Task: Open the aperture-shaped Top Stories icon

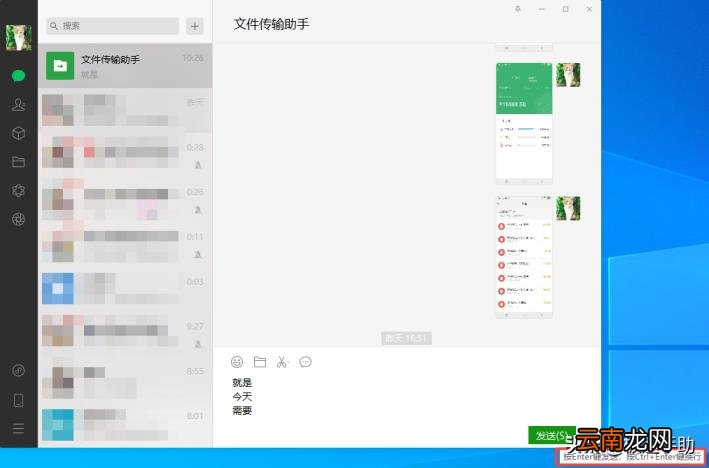Action: point(19,219)
